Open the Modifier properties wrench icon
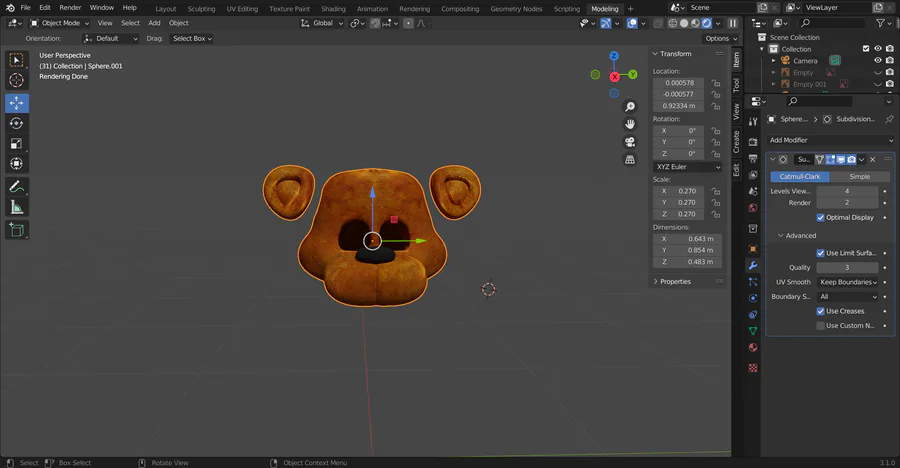 point(753,265)
